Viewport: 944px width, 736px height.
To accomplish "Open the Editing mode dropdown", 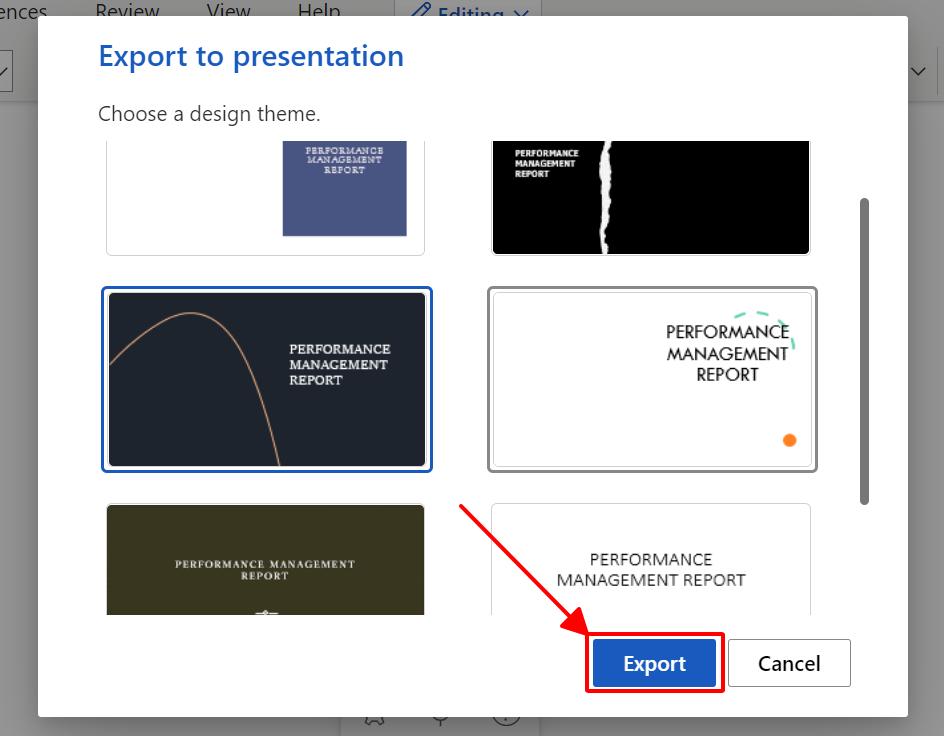I will [468, 13].
